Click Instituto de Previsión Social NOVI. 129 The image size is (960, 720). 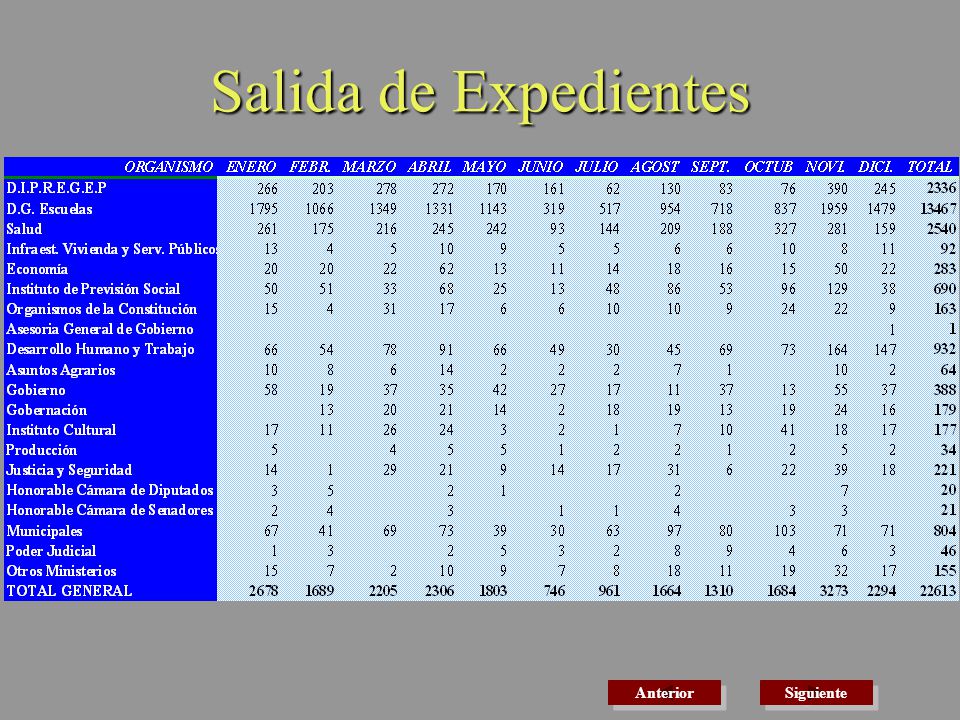click(837, 289)
